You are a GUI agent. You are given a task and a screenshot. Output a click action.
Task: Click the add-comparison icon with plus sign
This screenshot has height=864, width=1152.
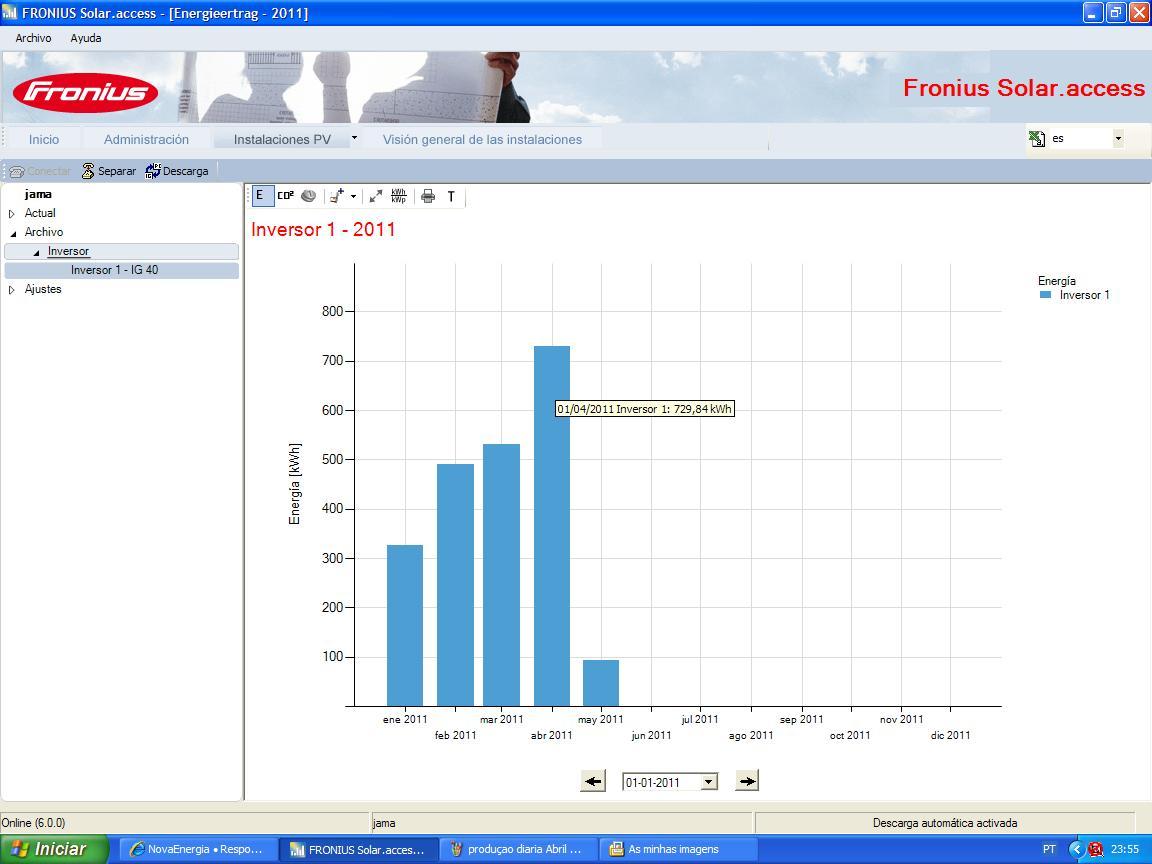337,196
